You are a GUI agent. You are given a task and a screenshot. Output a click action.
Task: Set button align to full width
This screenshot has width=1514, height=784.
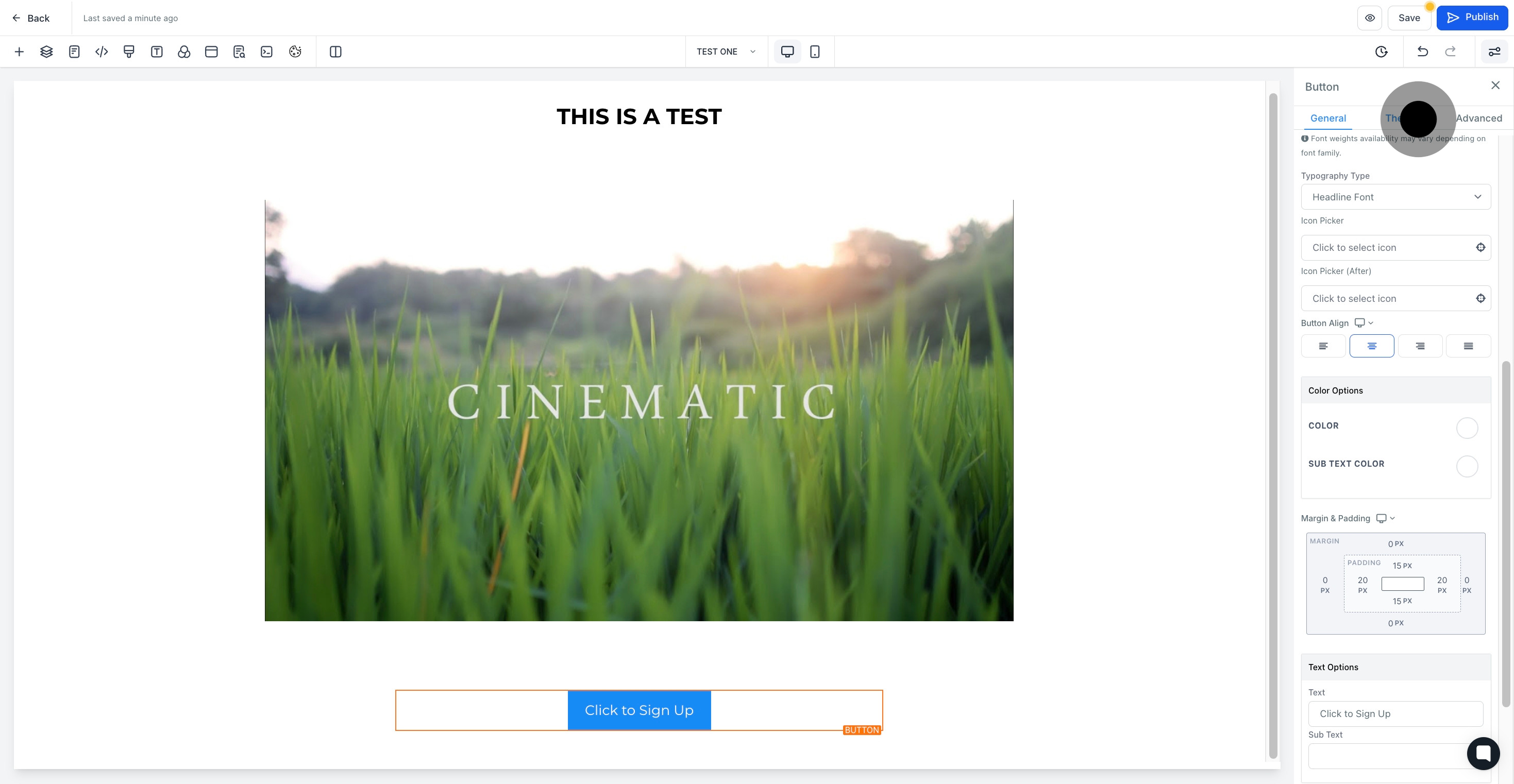[x=1468, y=346]
